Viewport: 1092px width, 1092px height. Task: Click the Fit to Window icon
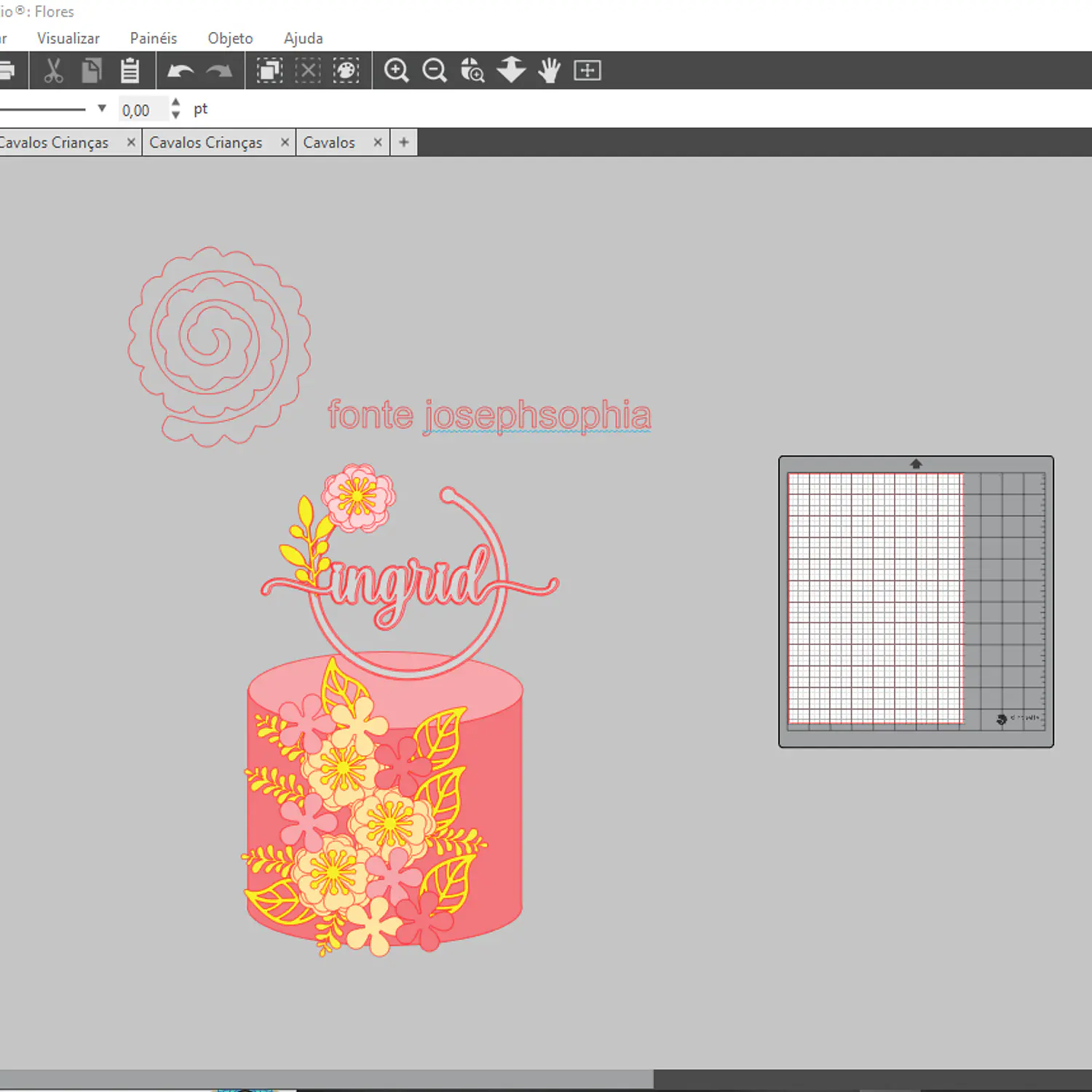[587, 71]
